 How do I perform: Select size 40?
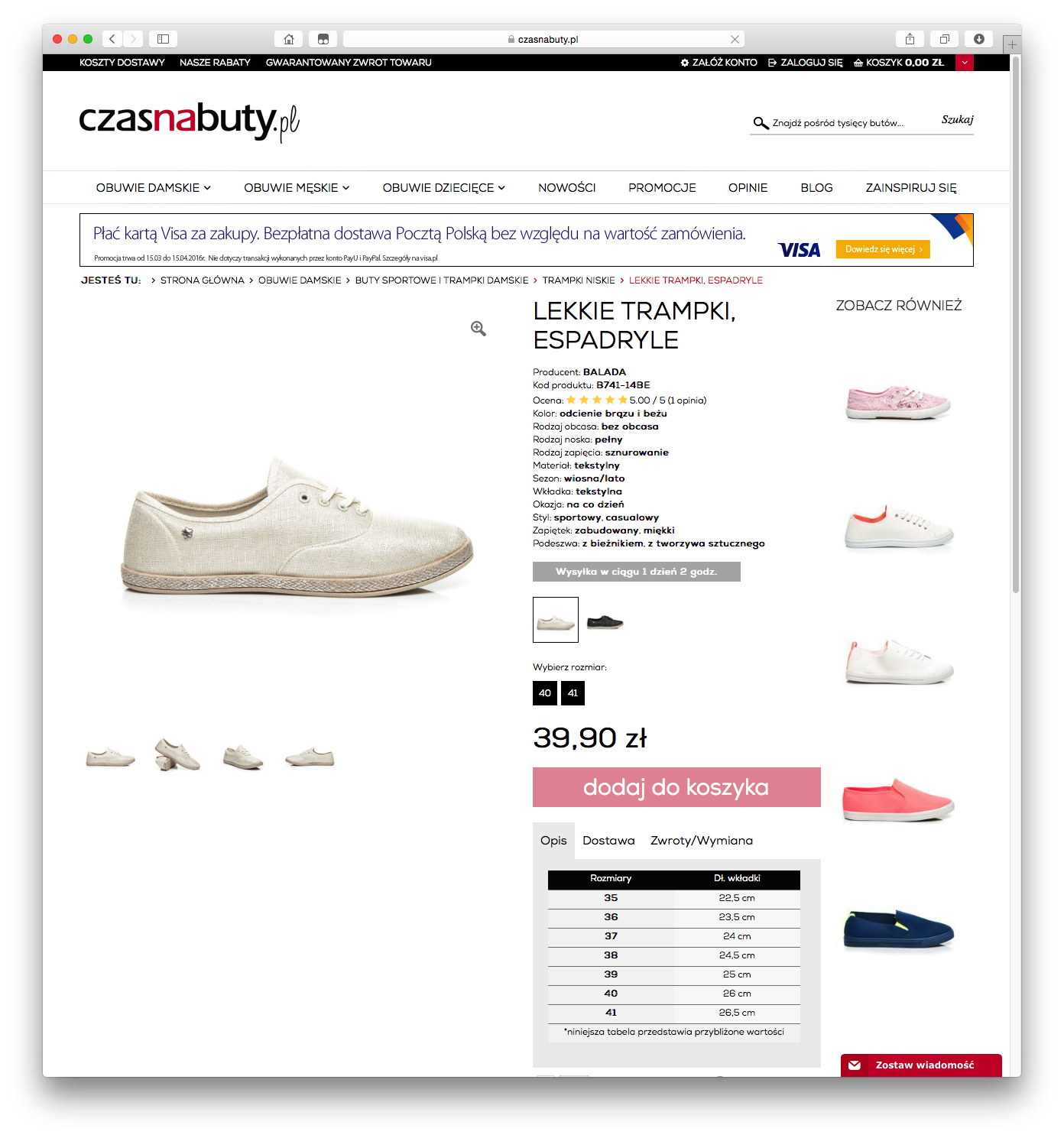coord(545,693)
